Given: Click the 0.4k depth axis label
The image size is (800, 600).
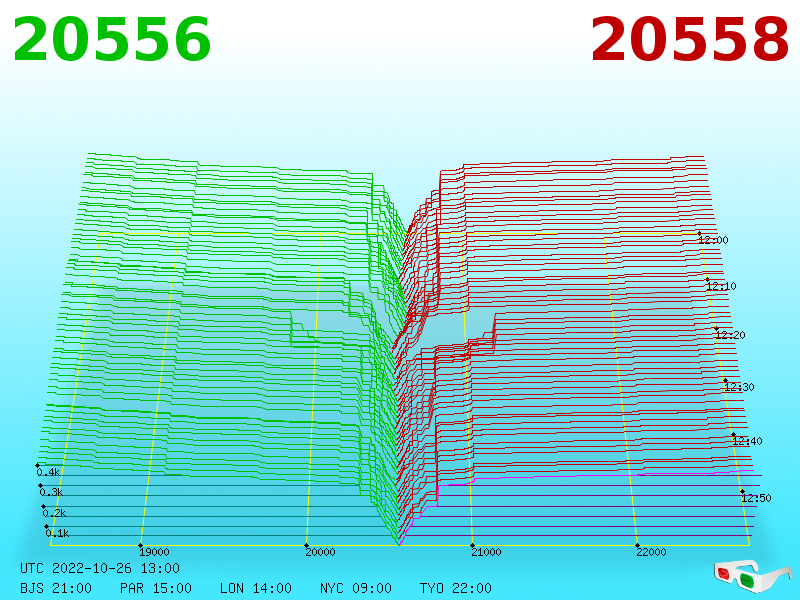Looking at the screenshot, I should point(48,472).
